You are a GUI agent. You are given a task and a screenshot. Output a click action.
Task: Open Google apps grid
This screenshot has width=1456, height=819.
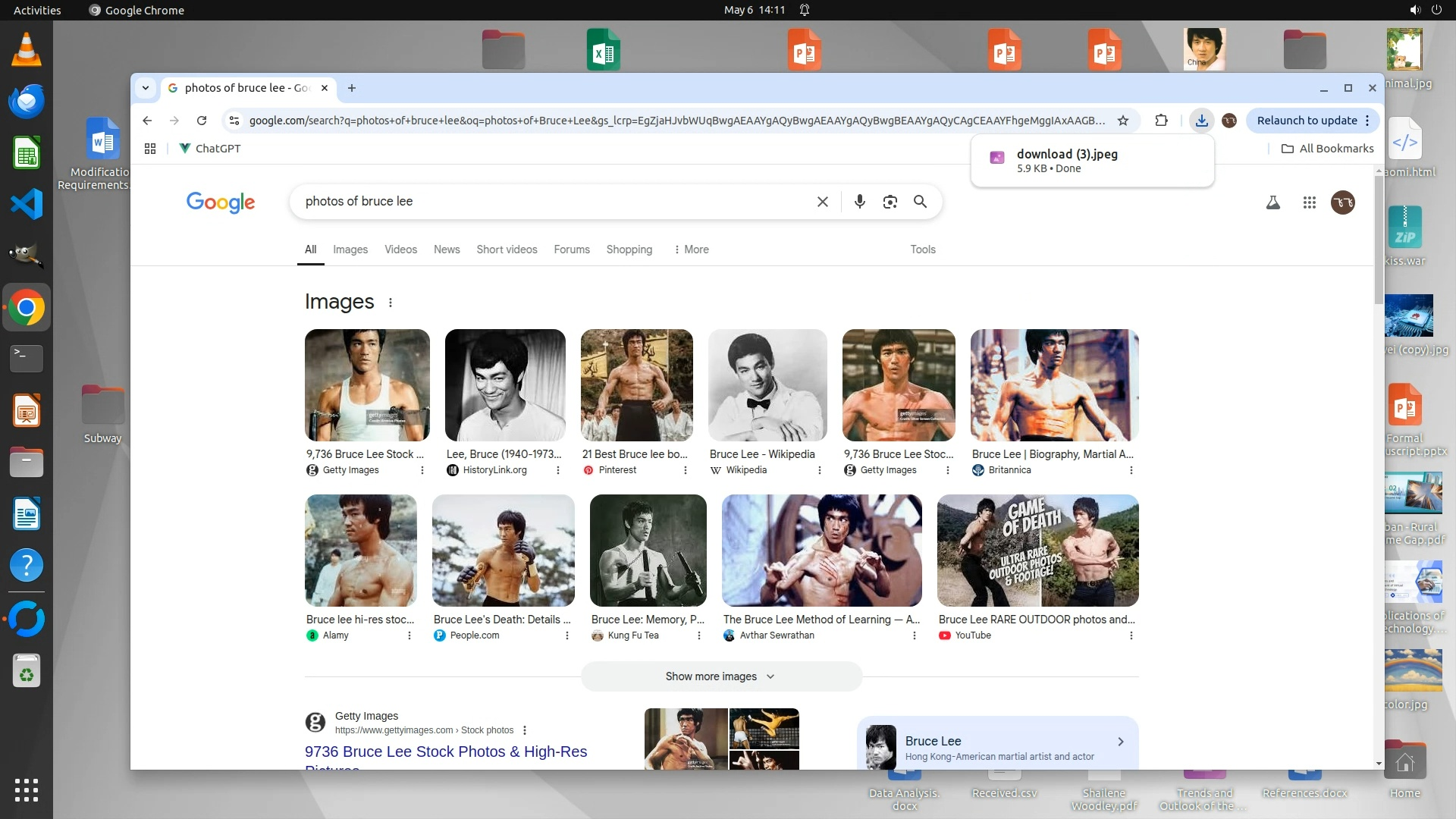[1309, 202]
